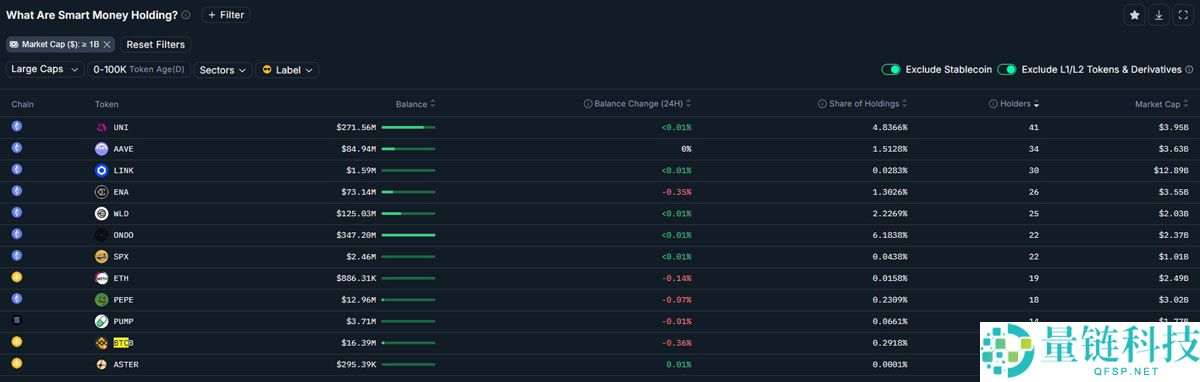
Task: Click SPX share value 0.0438%
Action: pos(890,257)
